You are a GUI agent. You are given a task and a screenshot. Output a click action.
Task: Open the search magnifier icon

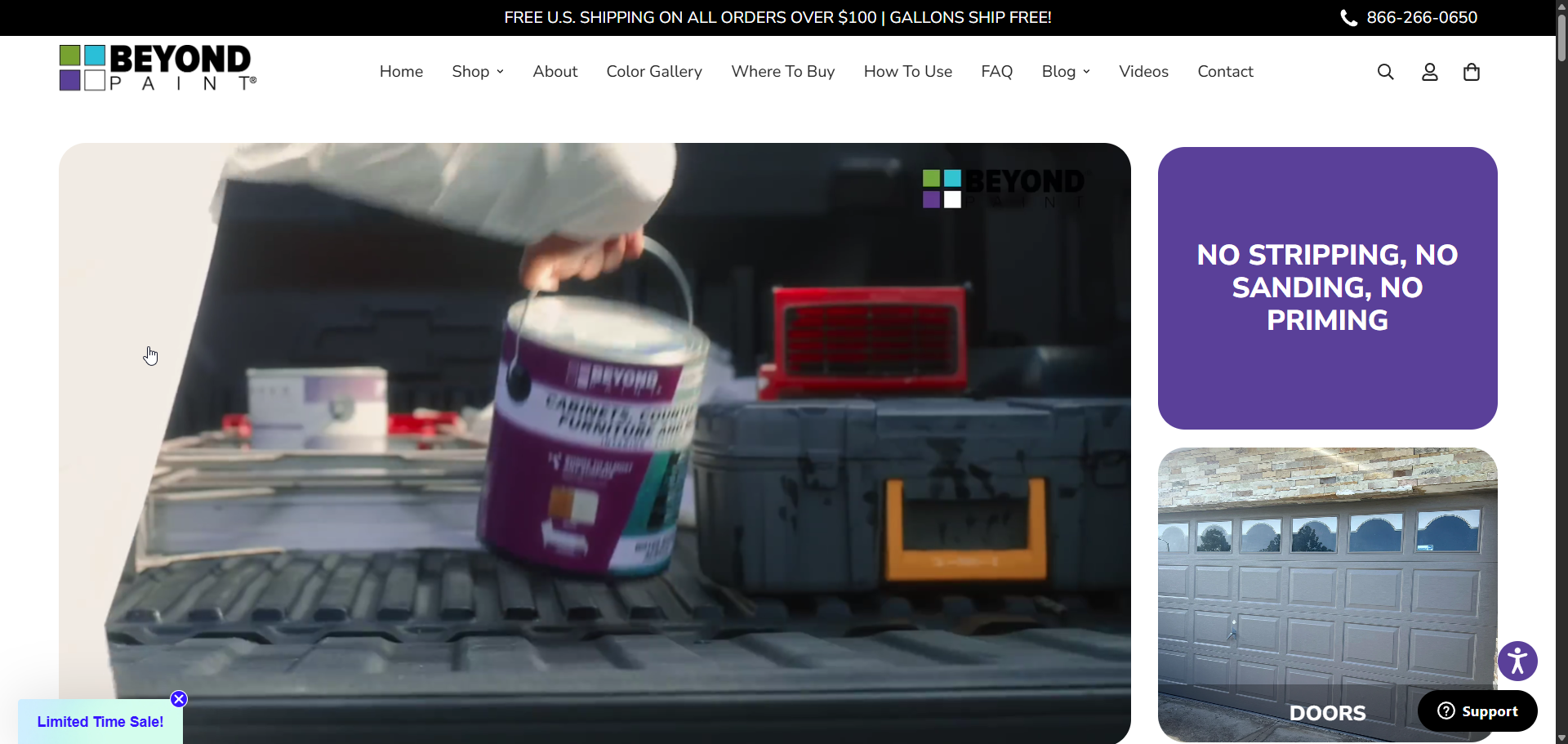[x=1385, y=72]
